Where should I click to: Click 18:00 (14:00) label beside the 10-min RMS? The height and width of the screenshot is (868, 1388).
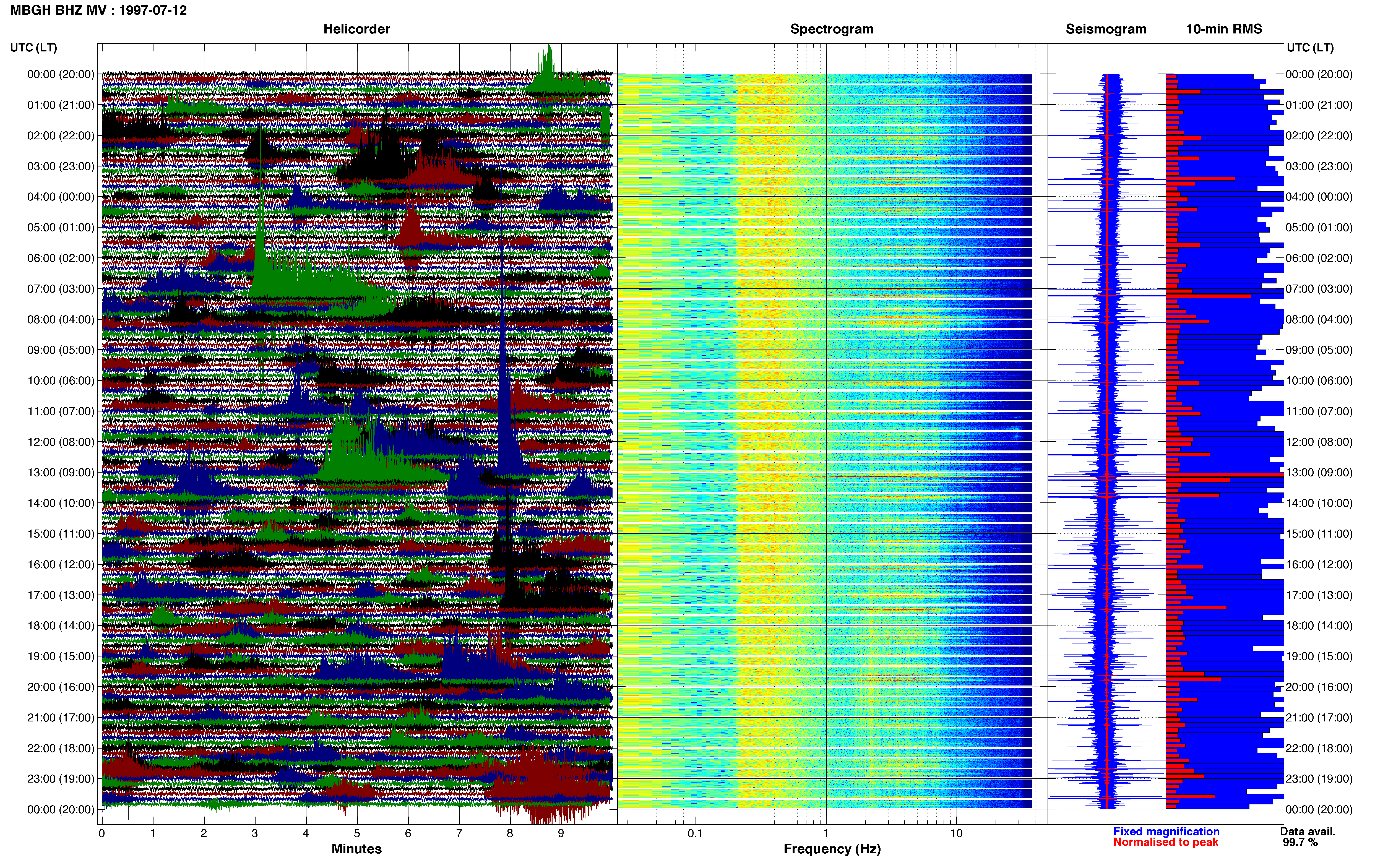pyautogui.click(x=1319, y=626)
